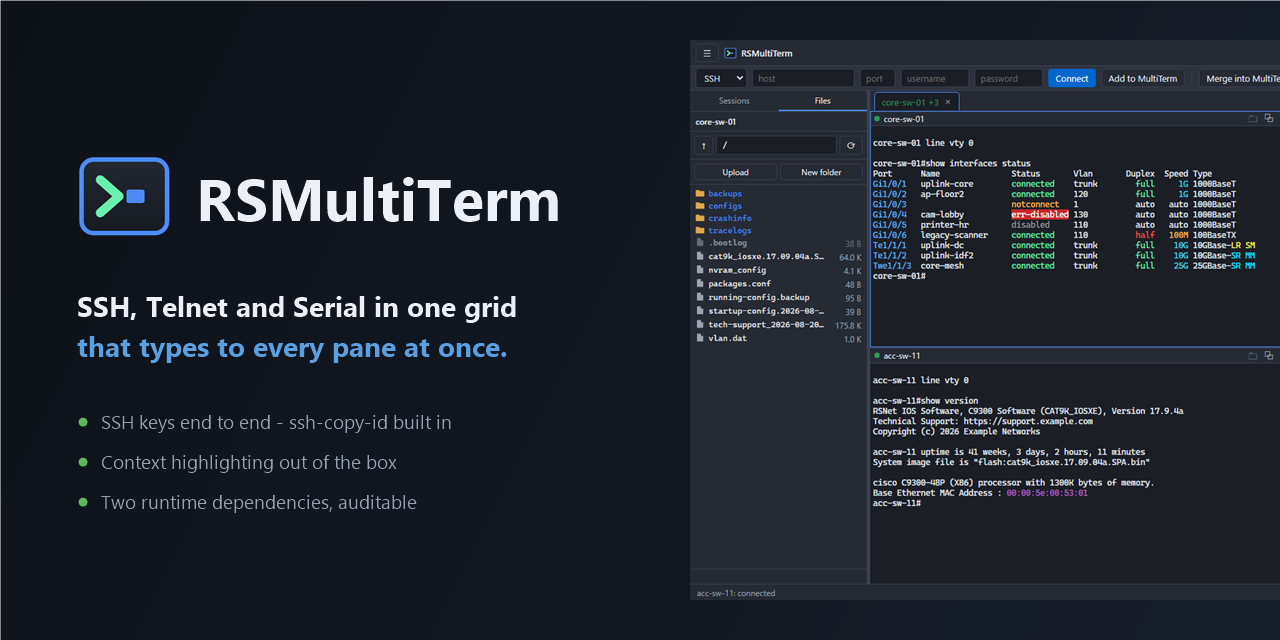
Task: Click the folder icon of the configs directory
Action: click(x=700, y=205)
